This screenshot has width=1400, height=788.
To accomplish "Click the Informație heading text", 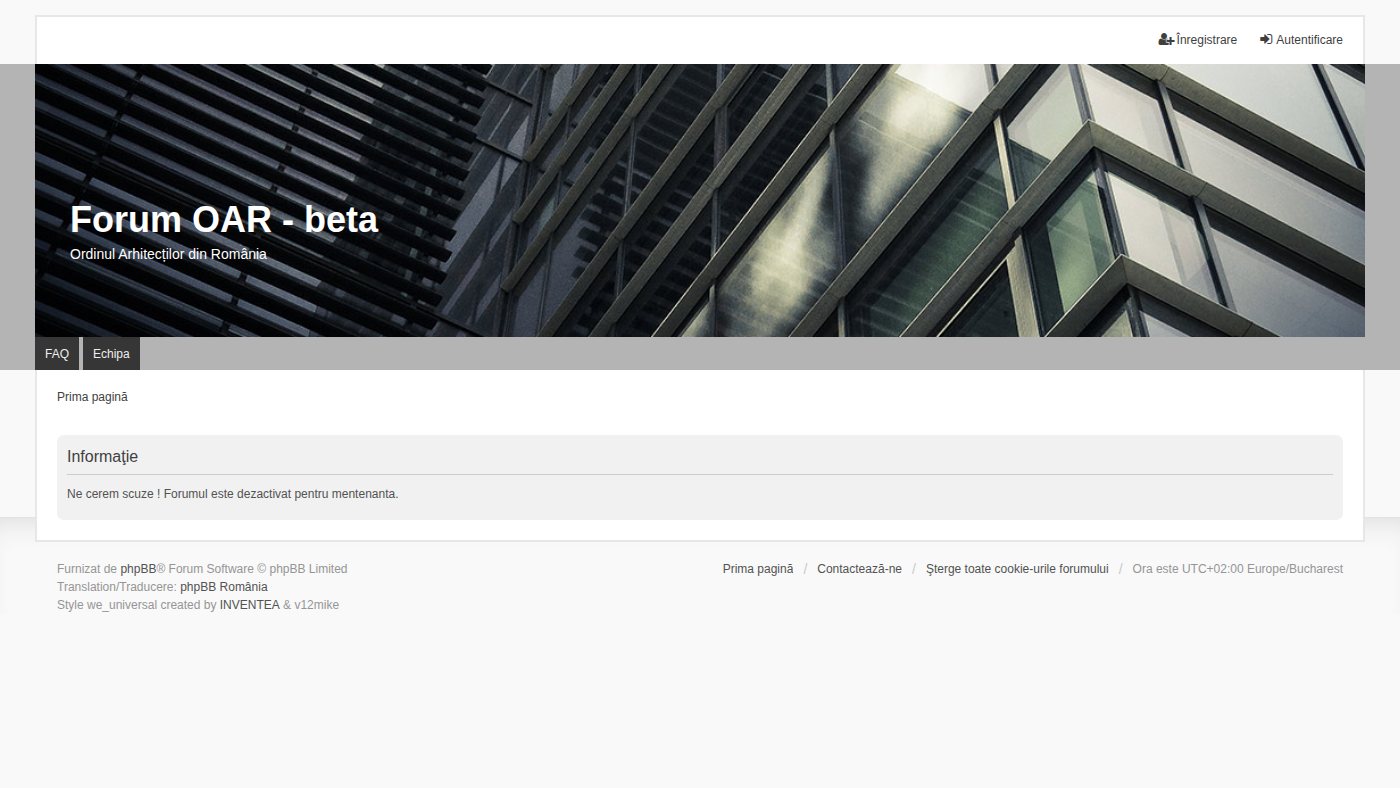I will pos(102,457).
